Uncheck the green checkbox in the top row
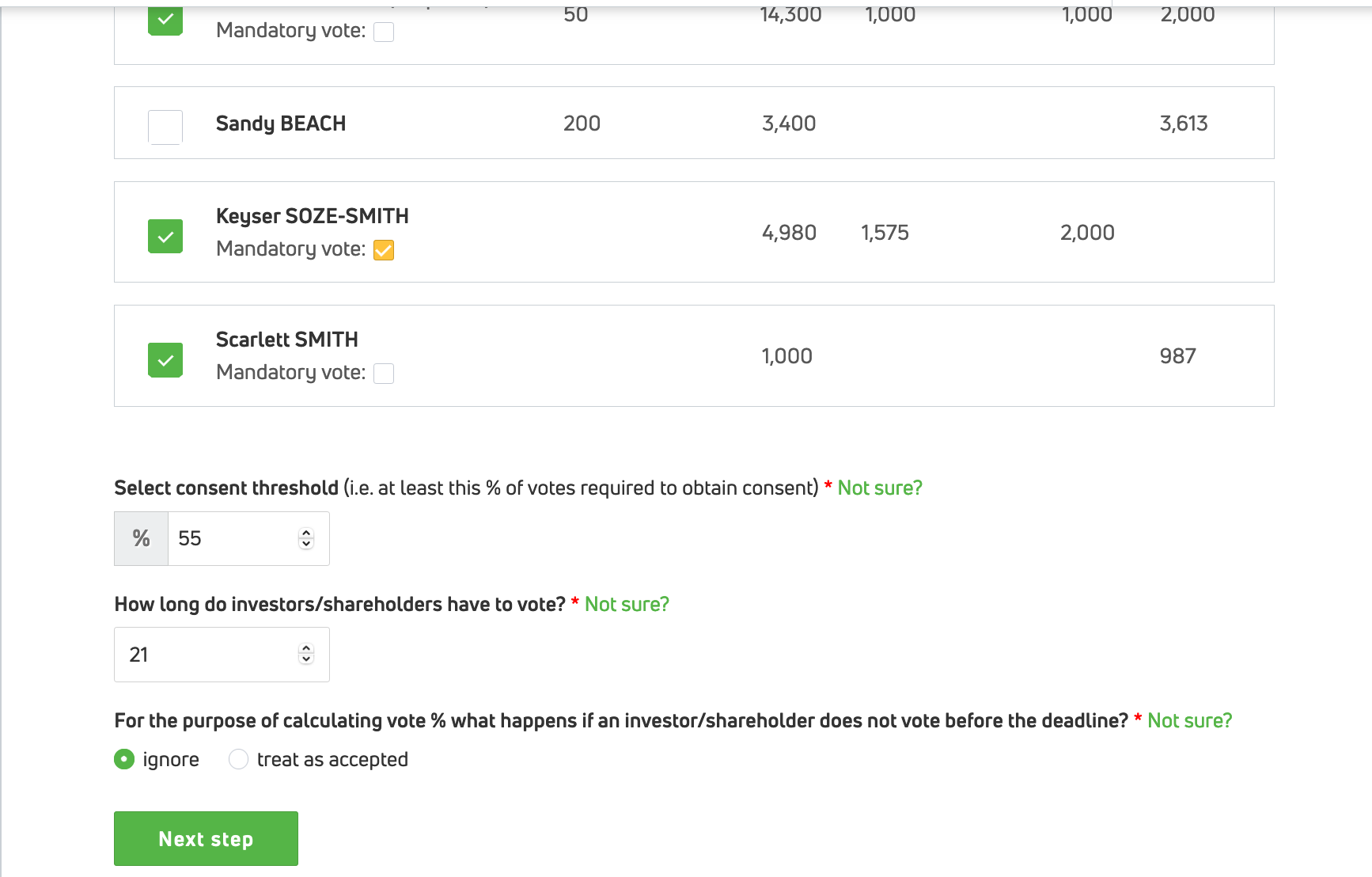The width and height of the screenshot is (1372, 877). pos(165,19)
